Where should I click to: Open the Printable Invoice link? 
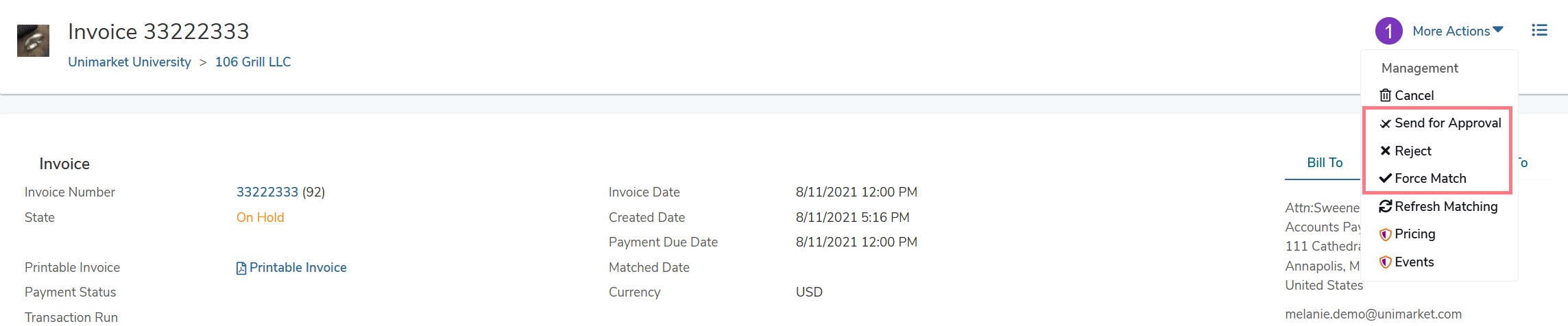[x=298, y=267]
